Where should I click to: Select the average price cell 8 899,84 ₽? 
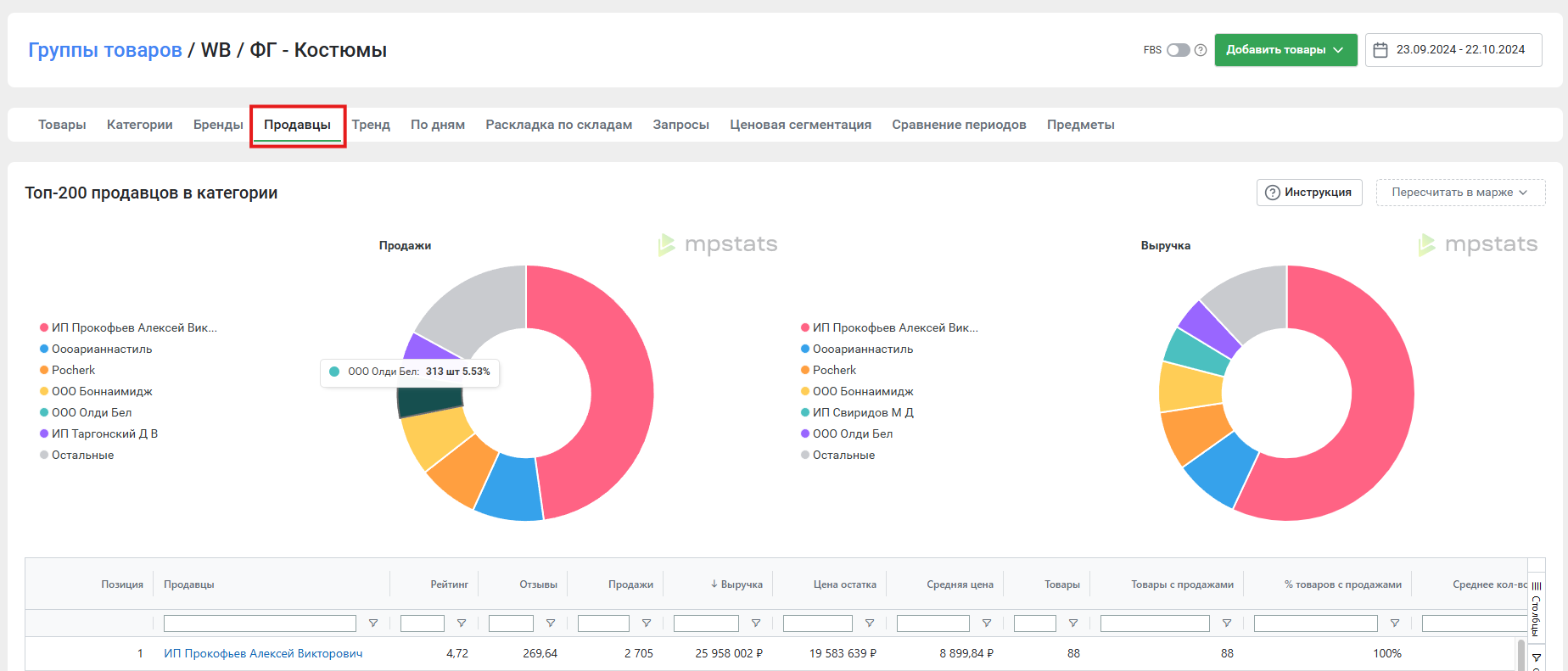[966, 653]
